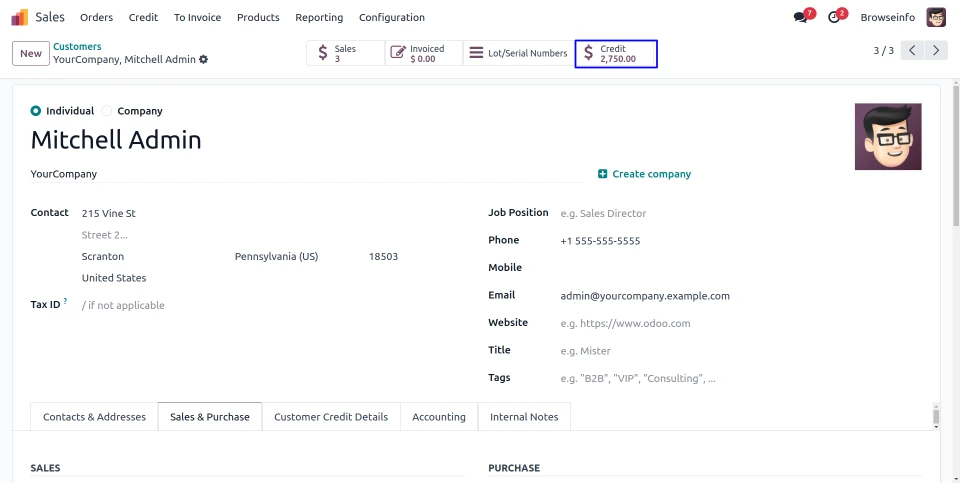Open the activities clock icon
This screenshot has width=960, height=483.
coord(834,17)
